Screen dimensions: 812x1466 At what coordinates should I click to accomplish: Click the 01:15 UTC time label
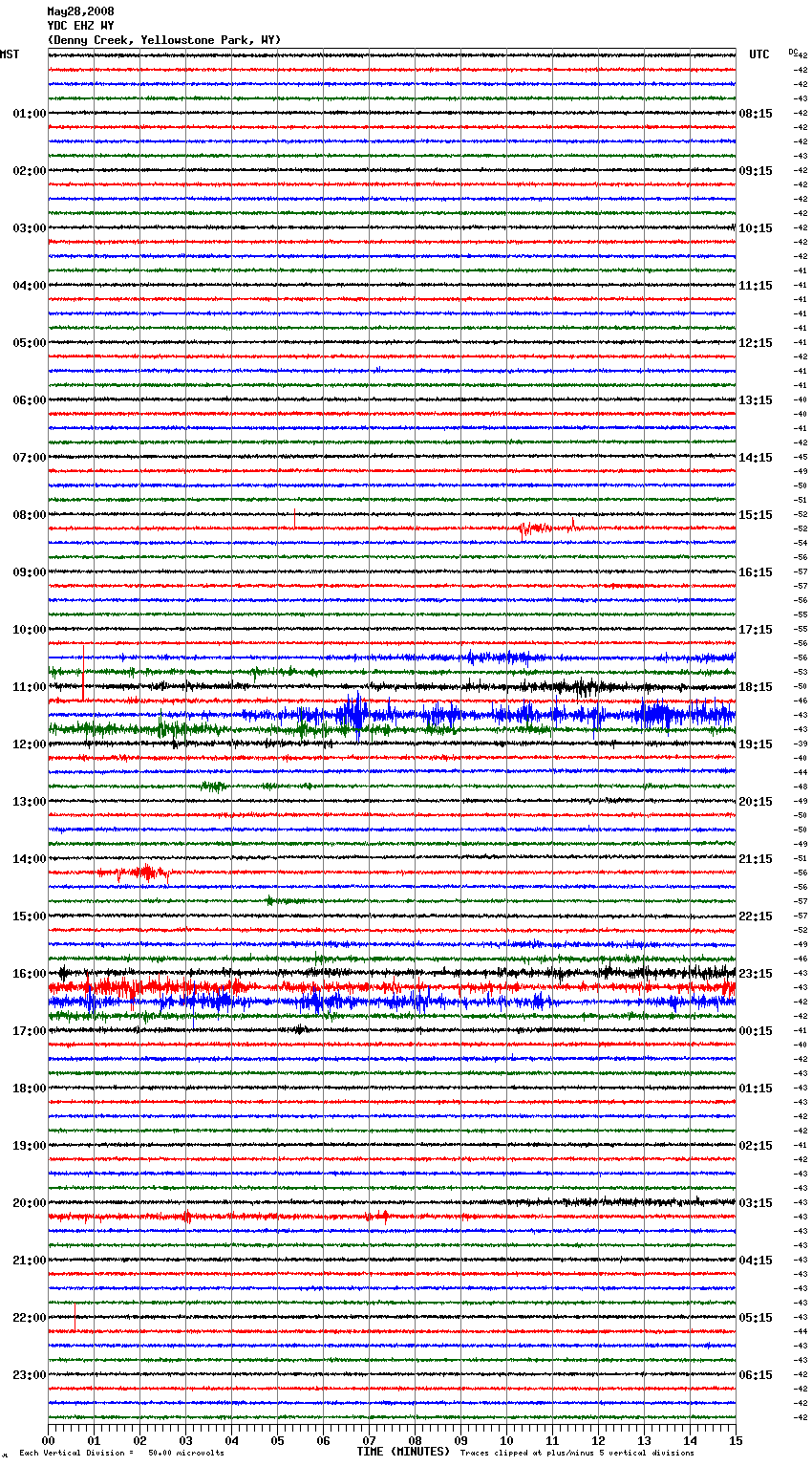pyautogui.click(x=756, y=1089)
